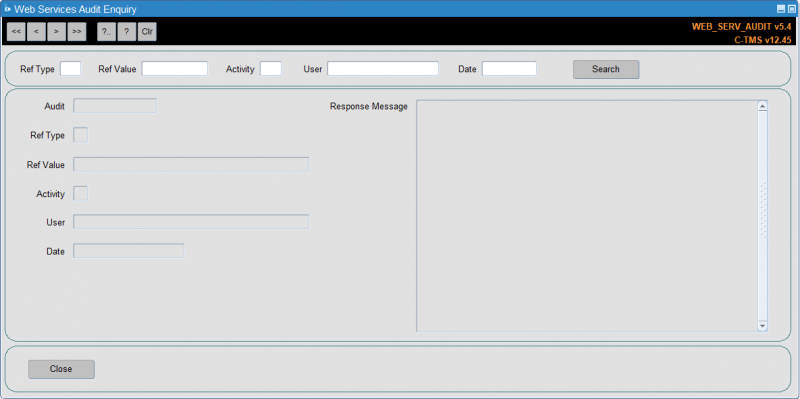This screenshot has width=800, height=399.
Task: Click the Audit result field
Action: (115, 106)
